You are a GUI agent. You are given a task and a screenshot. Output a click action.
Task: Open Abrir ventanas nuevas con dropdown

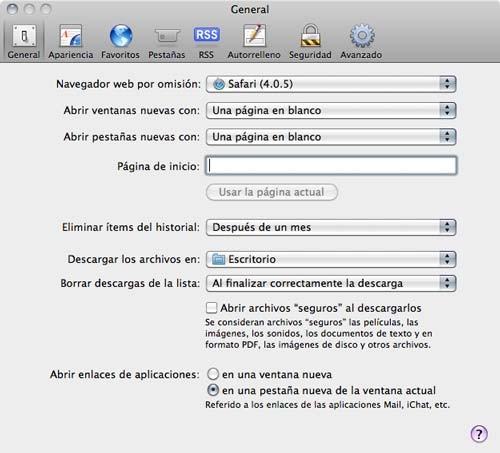tap(331, 110)
